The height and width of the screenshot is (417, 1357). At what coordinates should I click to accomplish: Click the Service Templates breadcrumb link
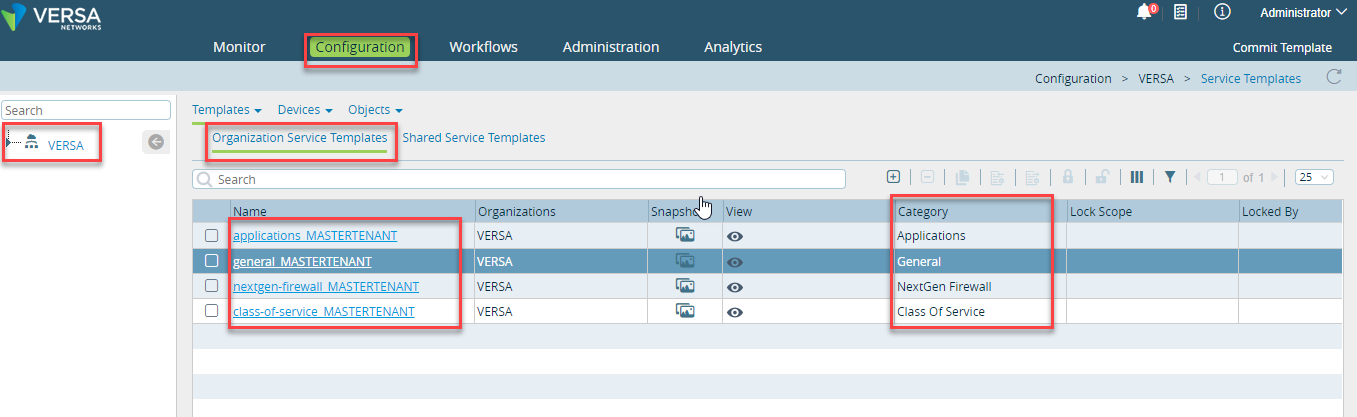[1251, 78]
